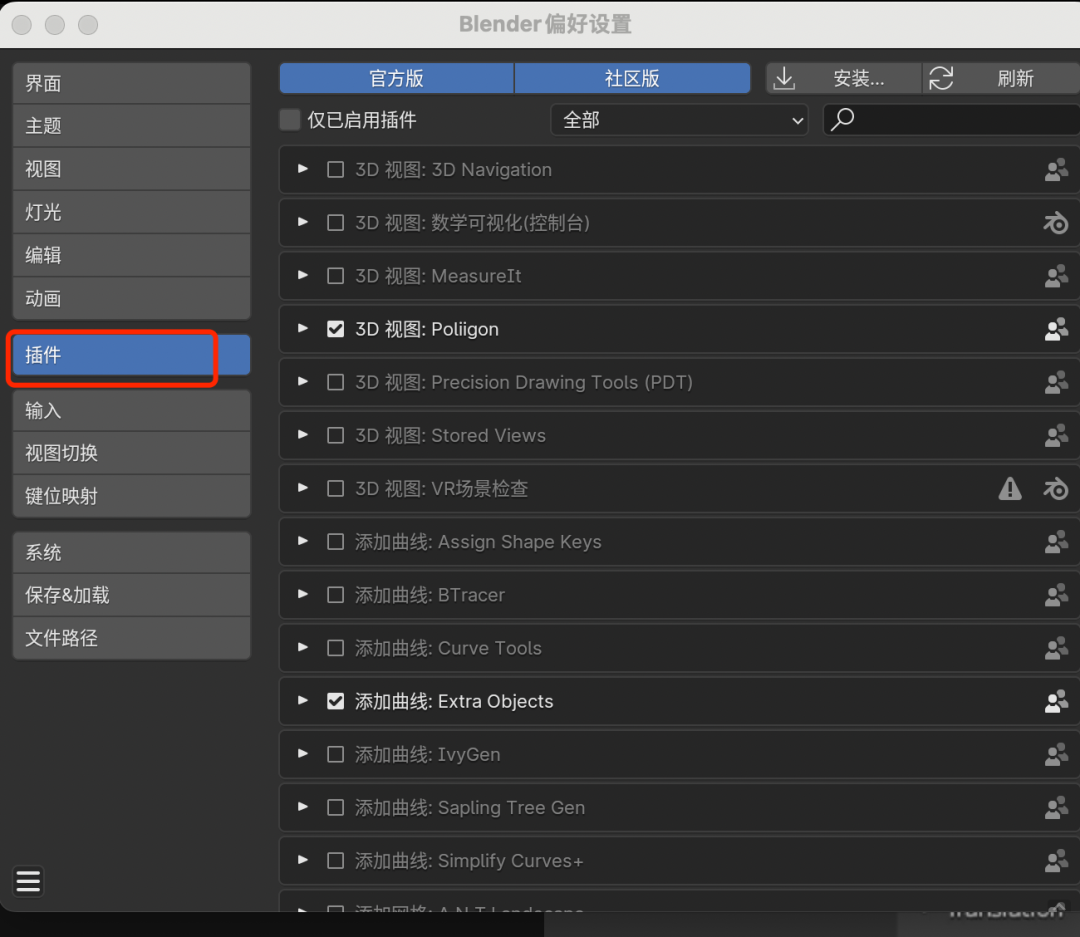Toggle 仅已启用插件 checkbox
Screen dimensions: 1080x937
pyautogui.click(x=290, y=120)
